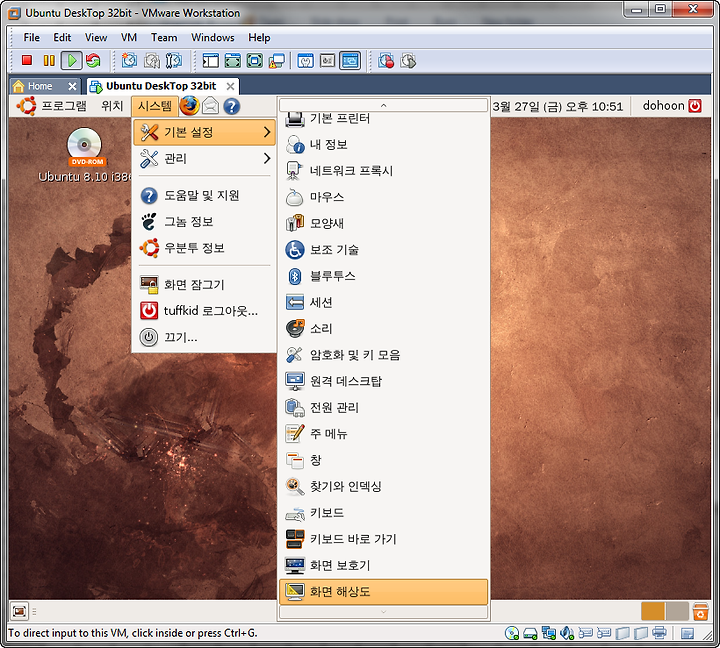Select 도움말 및 지원 menu entry
Viewport: 720px width, 648px height.
(204, 196)
